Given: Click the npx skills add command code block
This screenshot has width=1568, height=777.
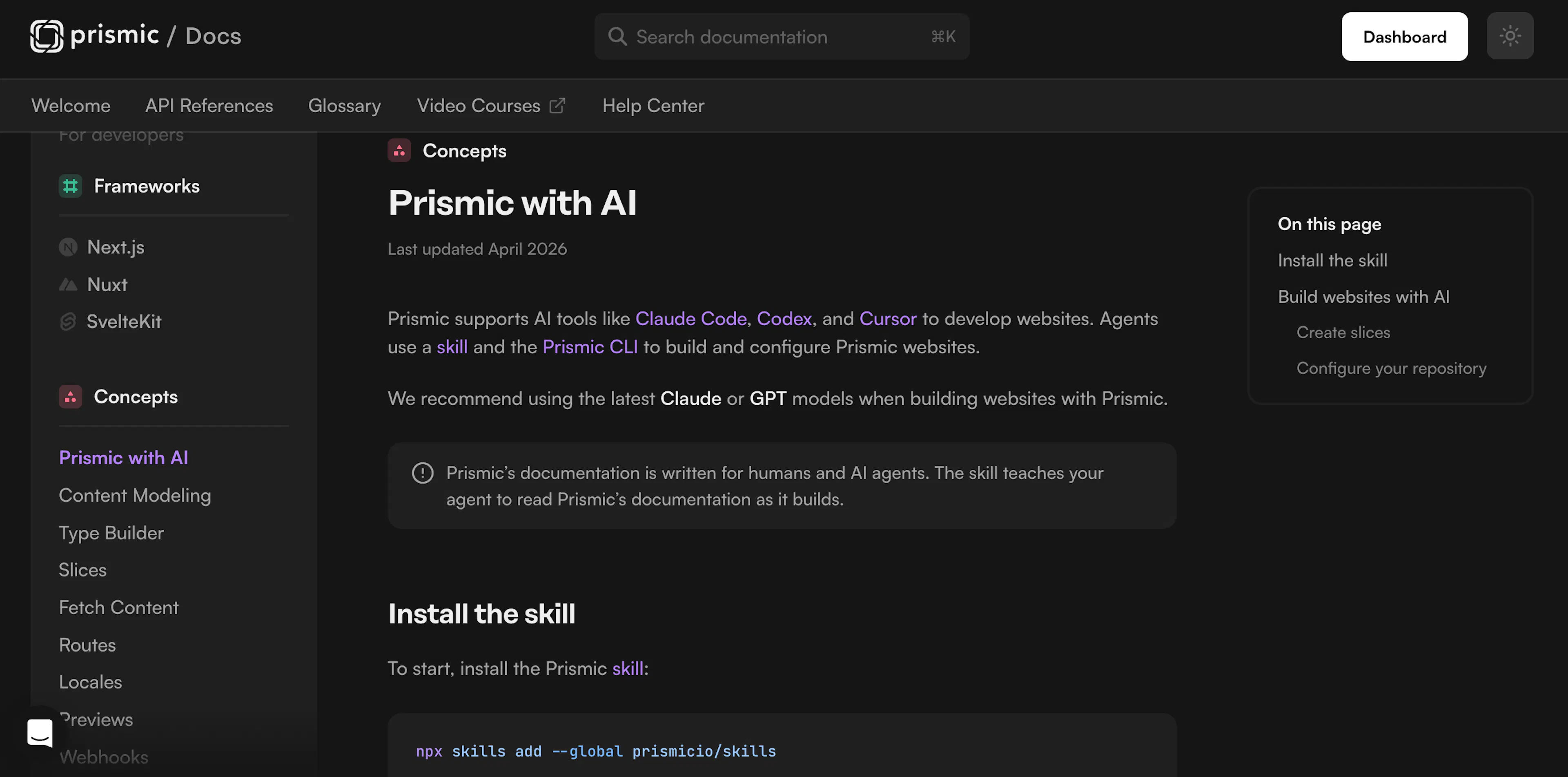Looking at the screenshot, I should point(782,745).
